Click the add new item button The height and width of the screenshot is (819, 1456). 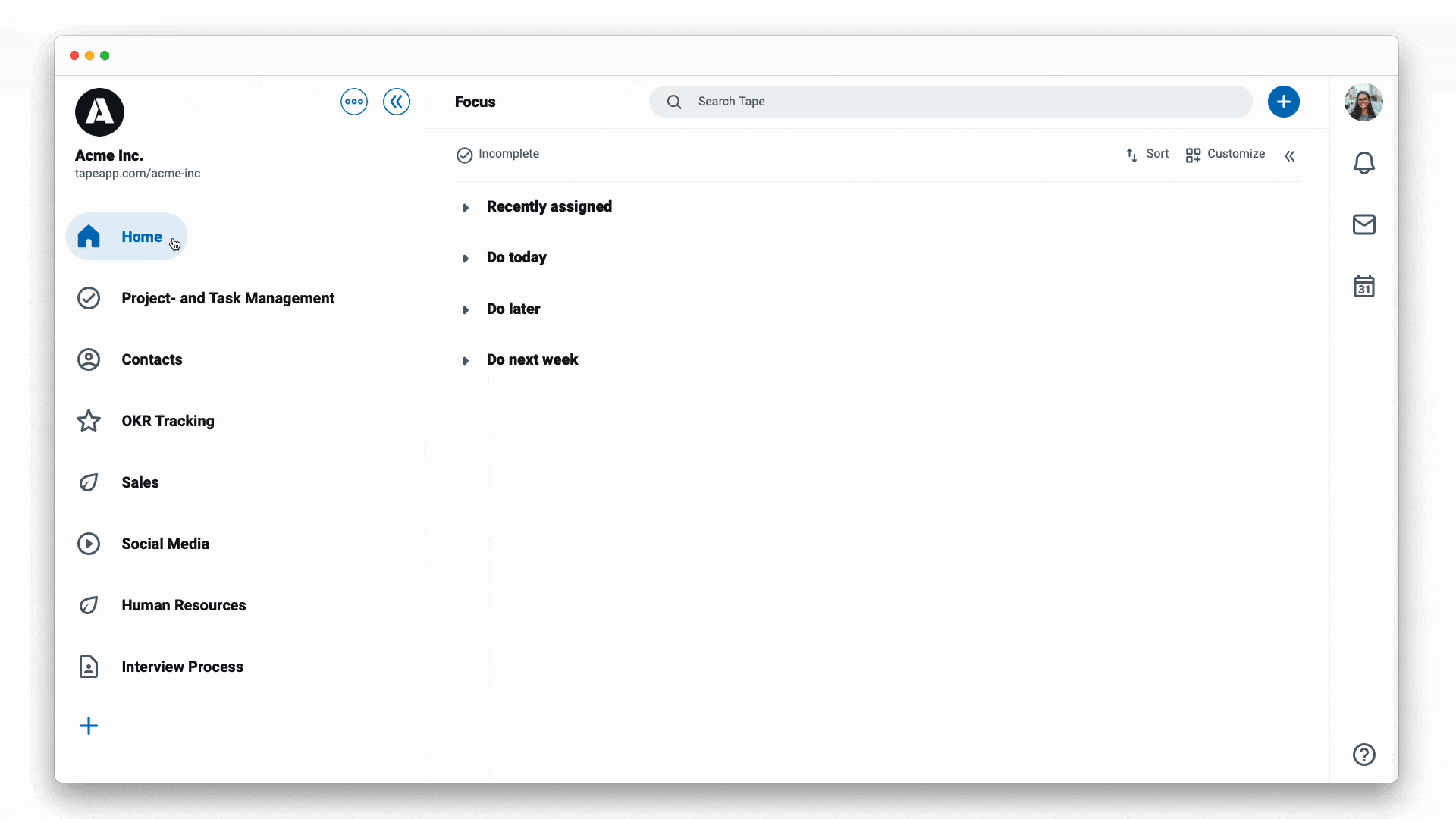1284,101
